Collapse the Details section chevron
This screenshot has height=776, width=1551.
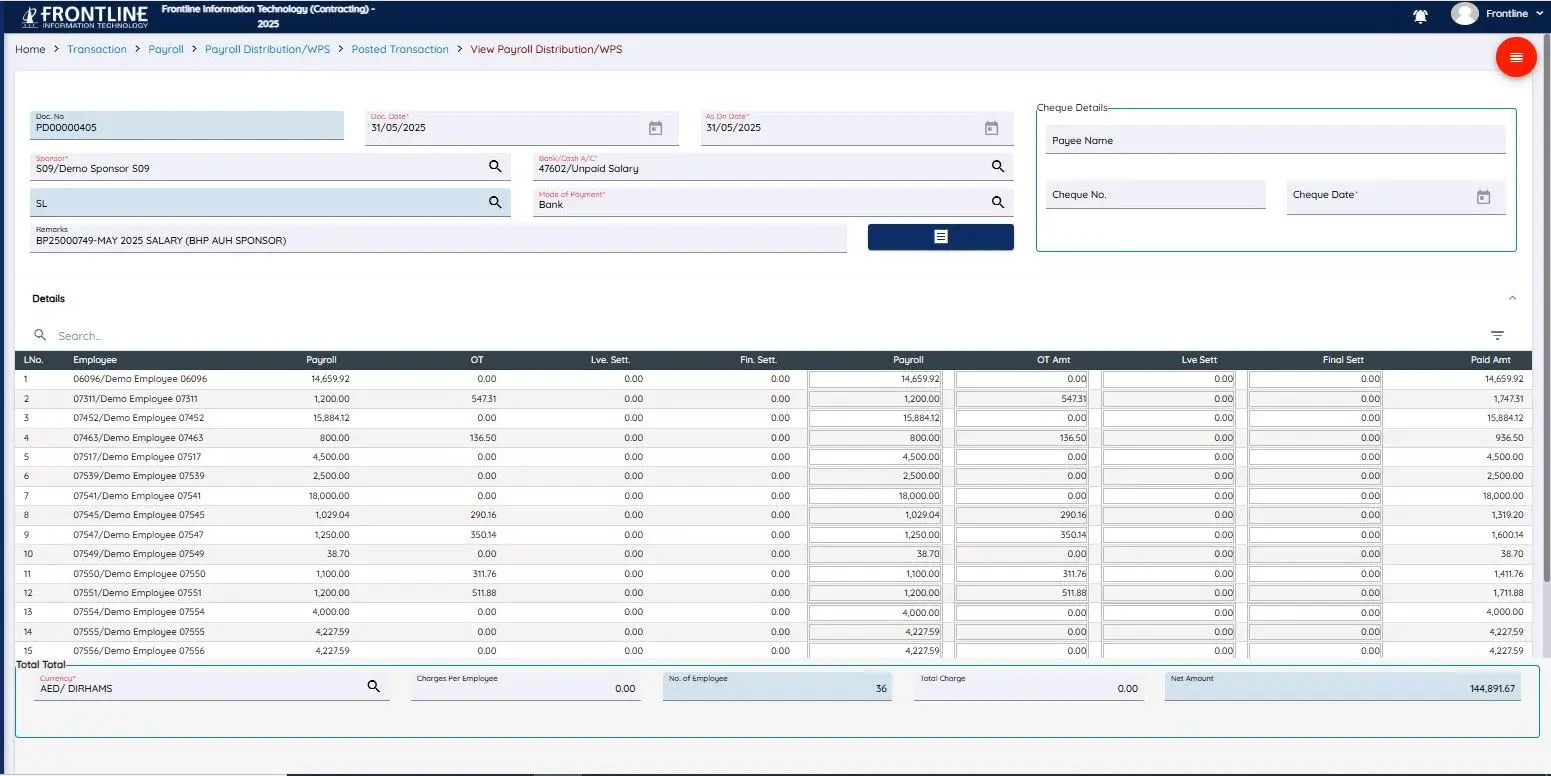point(1513,297)
